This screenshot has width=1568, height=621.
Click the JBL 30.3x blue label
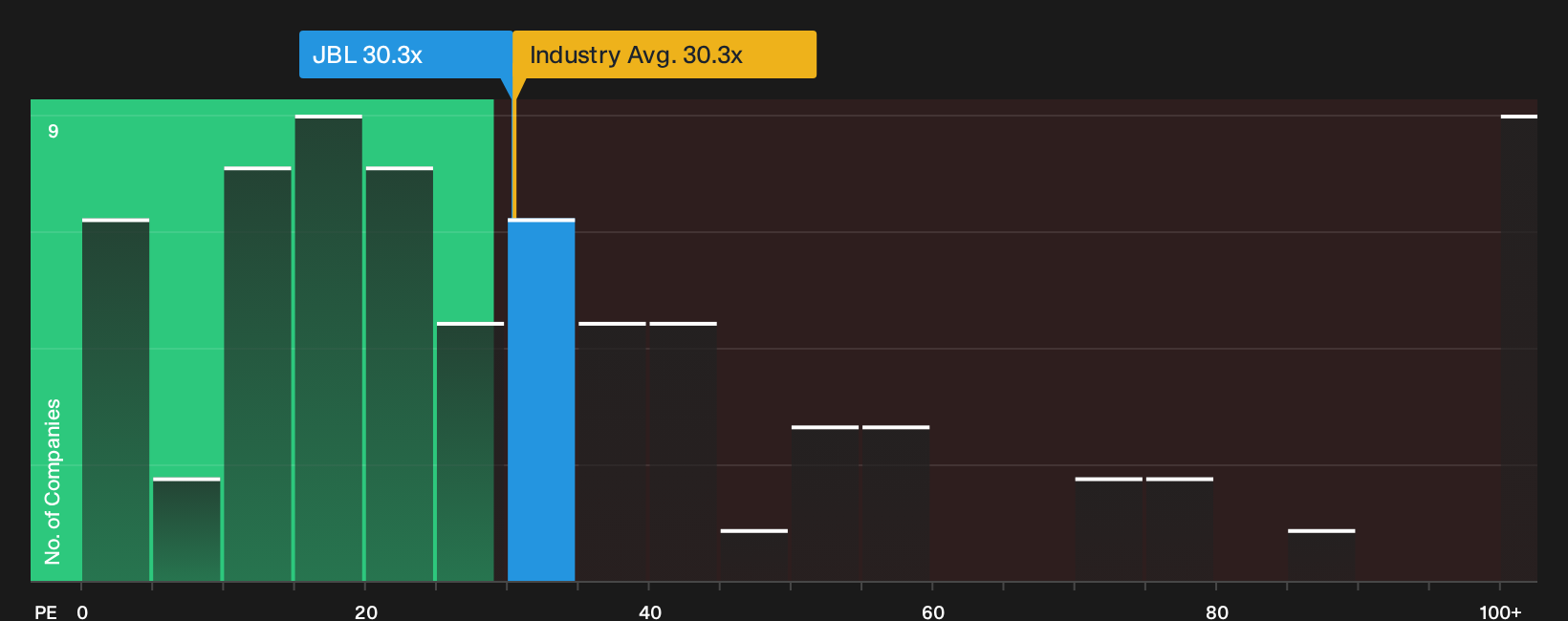pos(405,54)
